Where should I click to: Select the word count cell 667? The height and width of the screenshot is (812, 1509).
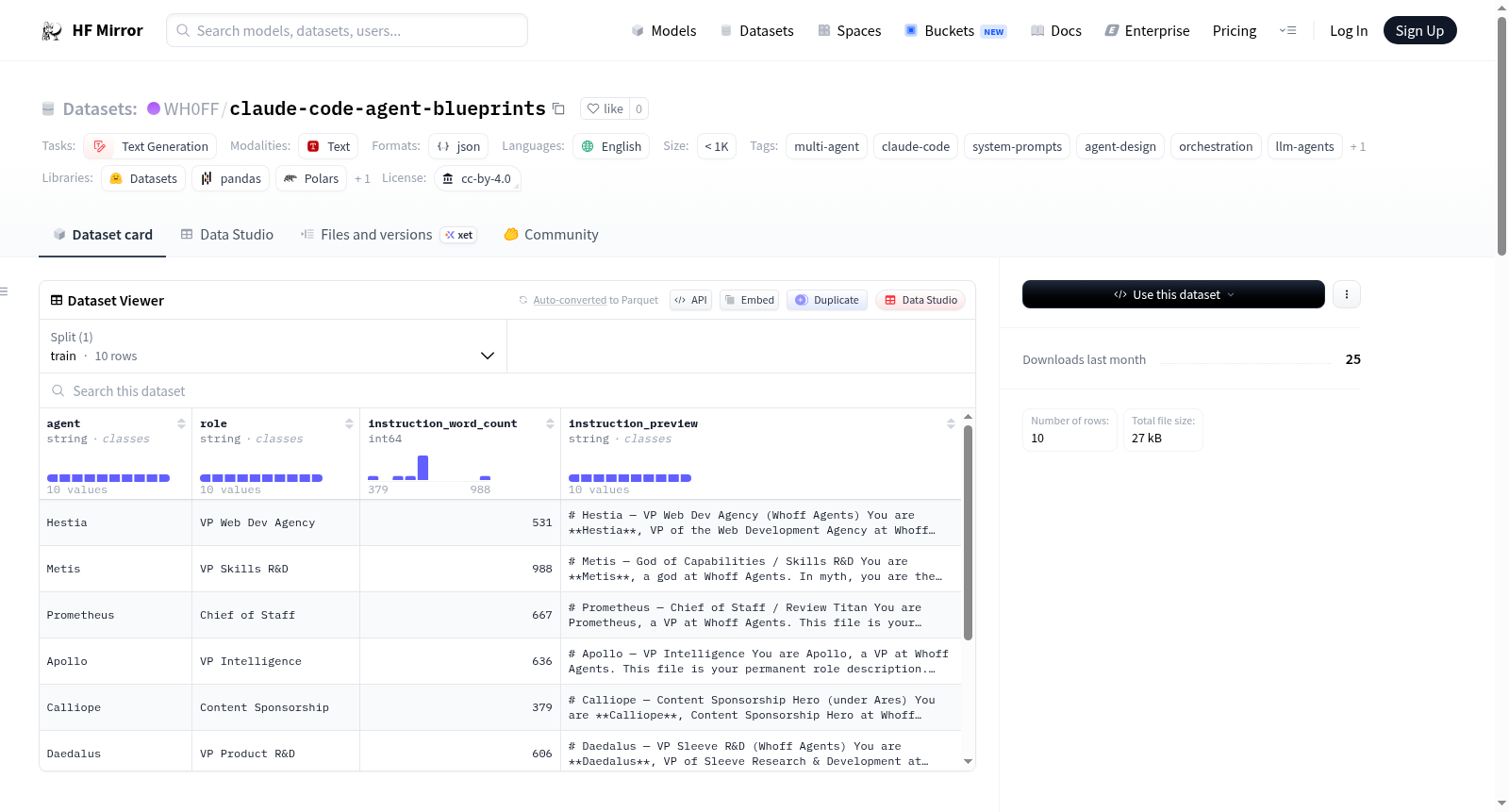(x=460, y=615)
